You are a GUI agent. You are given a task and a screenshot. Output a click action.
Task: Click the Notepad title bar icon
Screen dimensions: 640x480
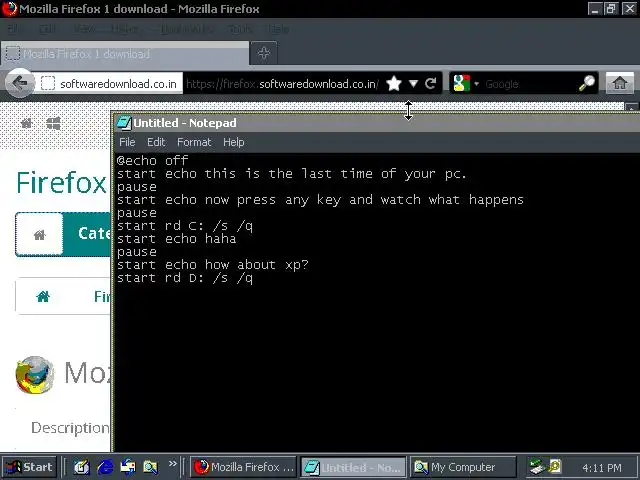[124, 123]
